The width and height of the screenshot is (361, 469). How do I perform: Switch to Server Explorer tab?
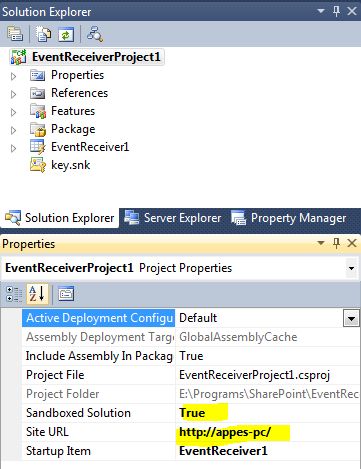(173, 218)
